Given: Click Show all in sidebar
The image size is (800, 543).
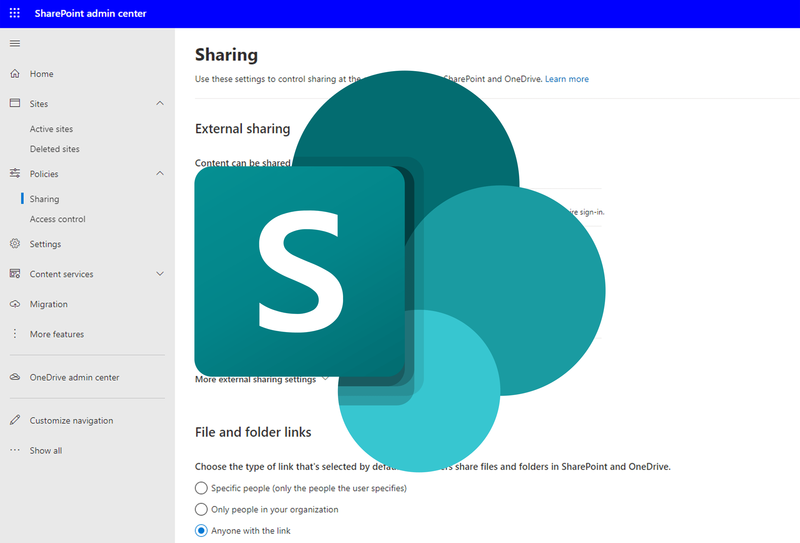Looking at the screenshot, I should [46, 450].
